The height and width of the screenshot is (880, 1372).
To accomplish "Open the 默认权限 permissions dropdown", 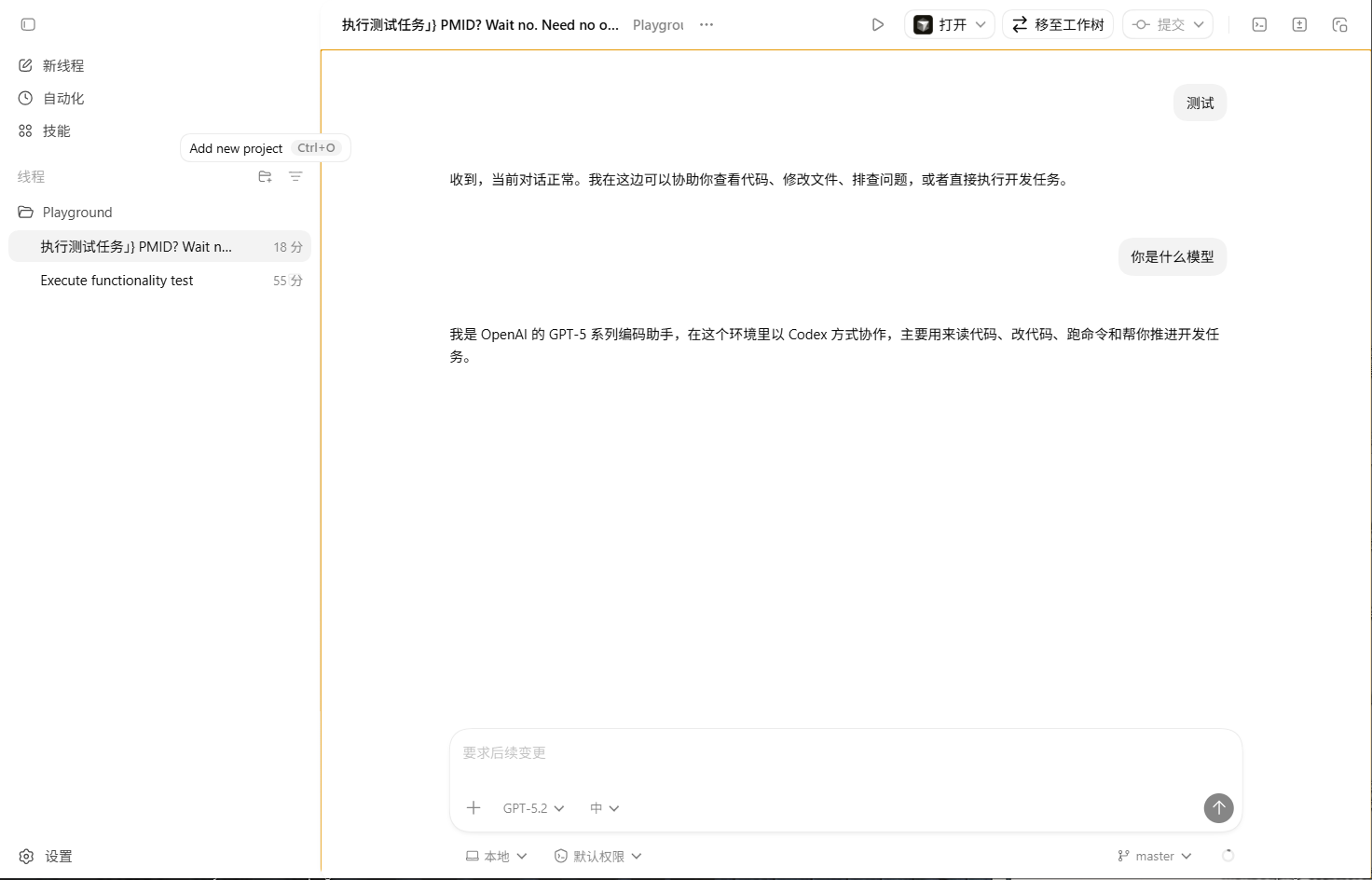I will coord(597,856).
